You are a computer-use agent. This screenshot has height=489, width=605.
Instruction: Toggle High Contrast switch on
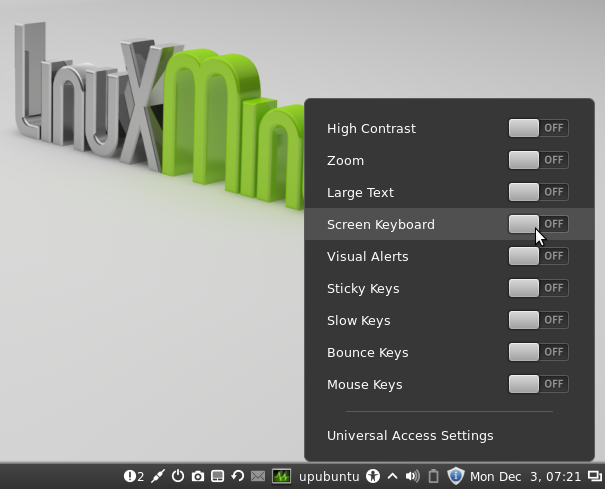538,128
